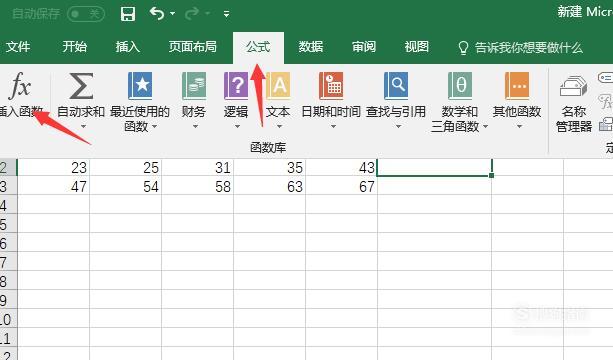Switch to the Page Layout (页面布局) tab
This screenshot has height=360, width=613.
pyautogui.click(x=192, y=47)
